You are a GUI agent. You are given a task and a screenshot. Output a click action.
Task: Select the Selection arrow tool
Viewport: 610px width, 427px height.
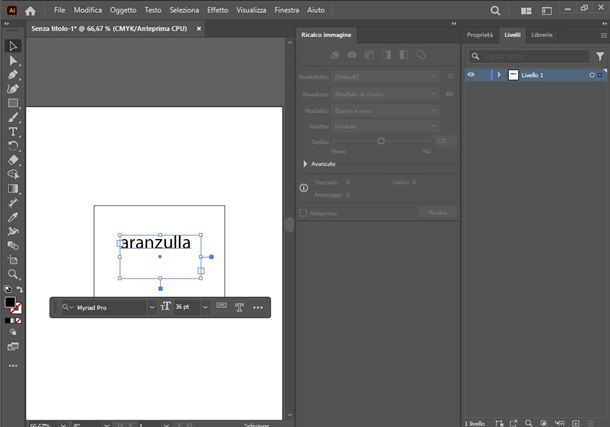(13, 46)
